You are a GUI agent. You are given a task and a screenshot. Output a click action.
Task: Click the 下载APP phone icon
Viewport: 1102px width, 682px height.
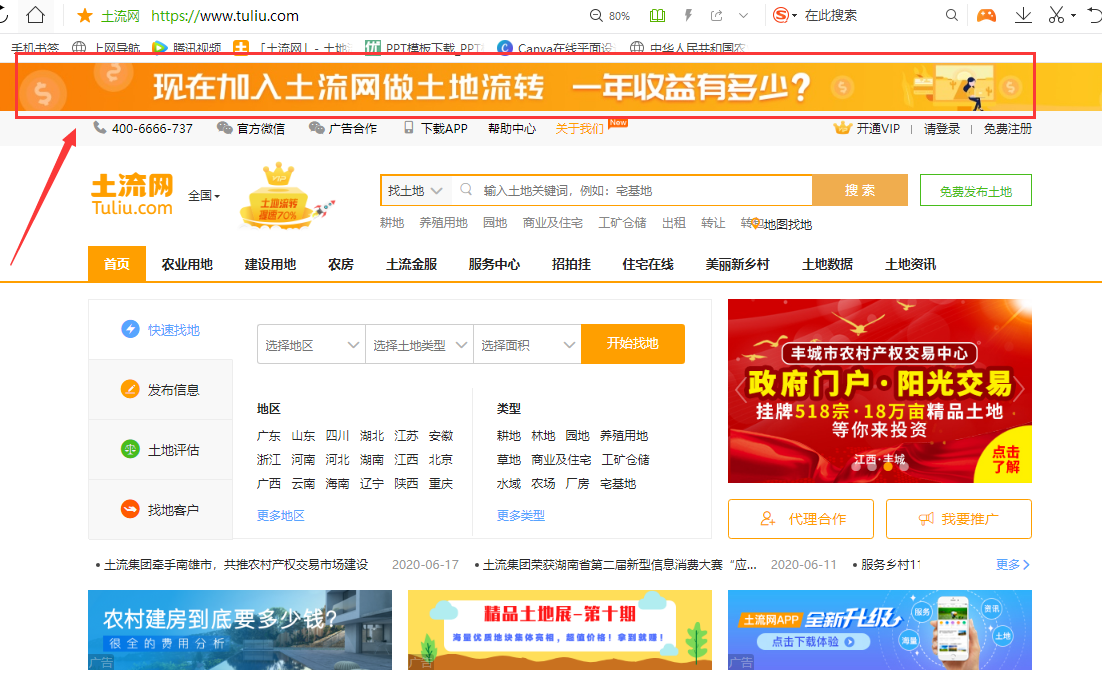click(x=408, y=128)
